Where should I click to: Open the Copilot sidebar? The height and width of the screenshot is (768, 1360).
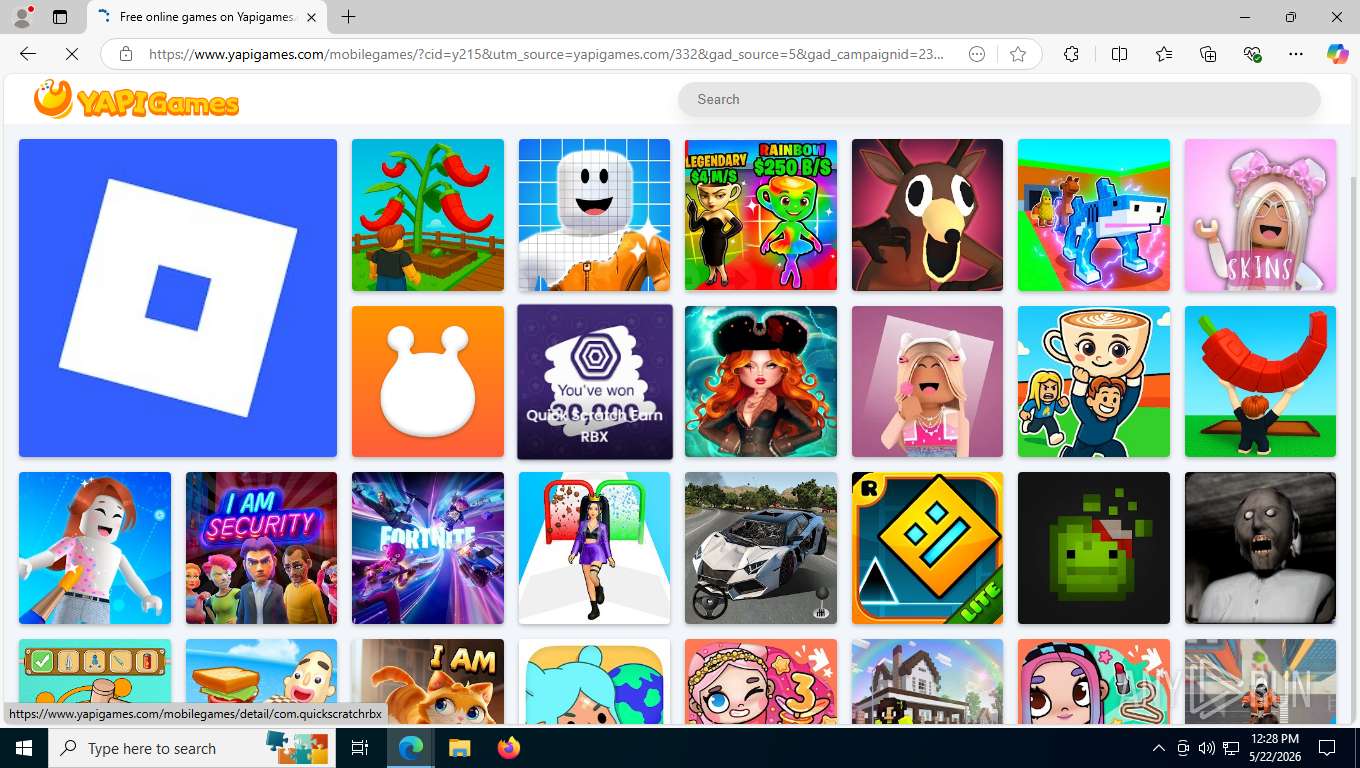point(1337,54)
